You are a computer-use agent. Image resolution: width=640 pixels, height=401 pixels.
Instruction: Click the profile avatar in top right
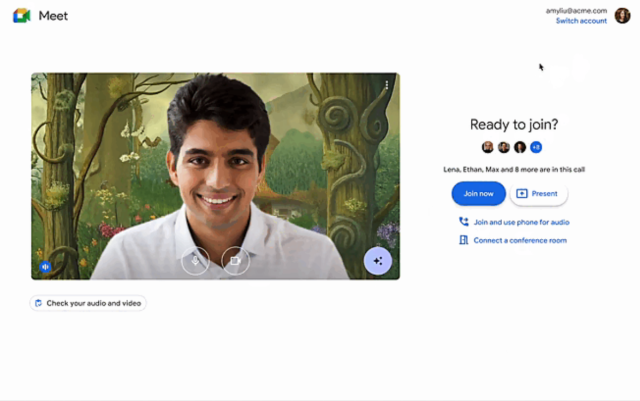[x=622, y=15]
